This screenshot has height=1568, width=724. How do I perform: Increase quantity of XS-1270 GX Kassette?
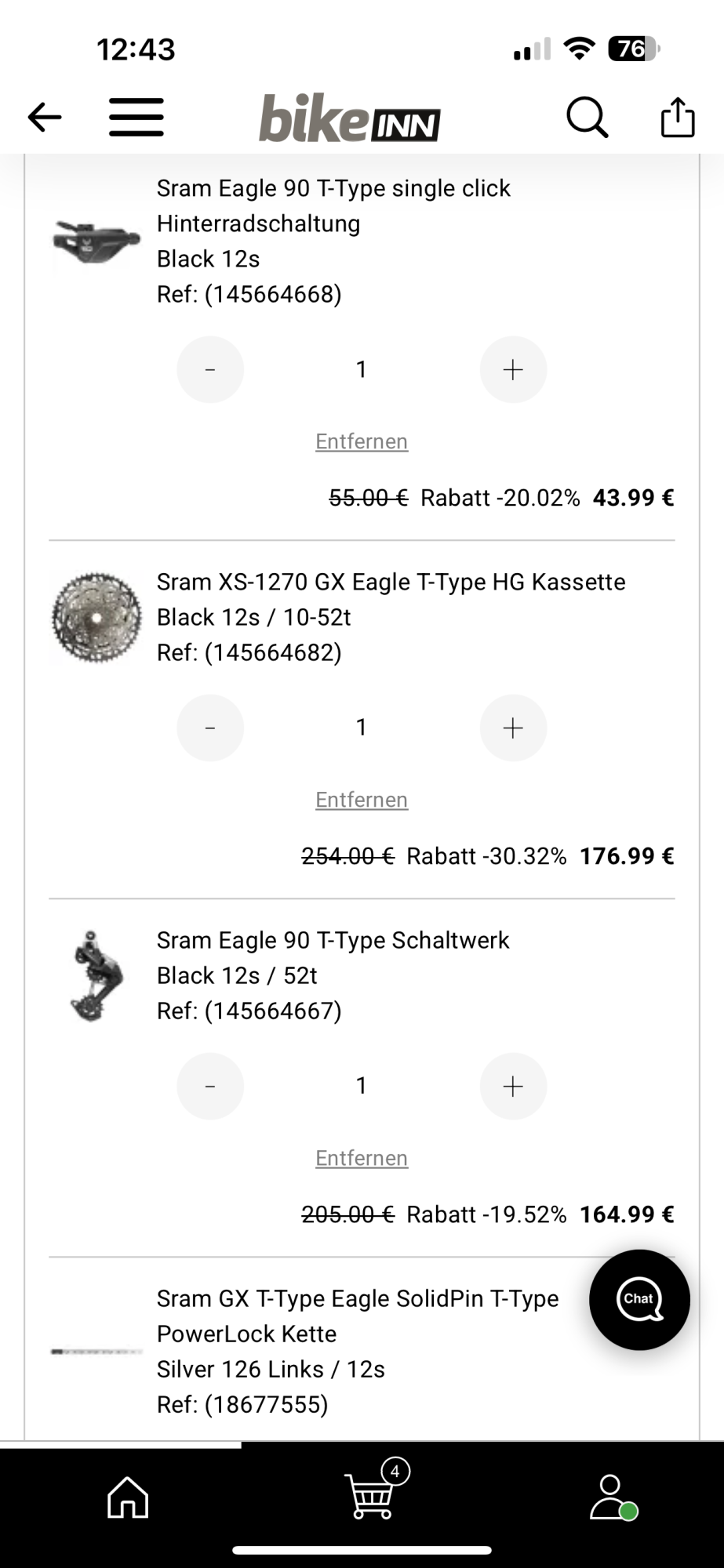click(513, 728)
